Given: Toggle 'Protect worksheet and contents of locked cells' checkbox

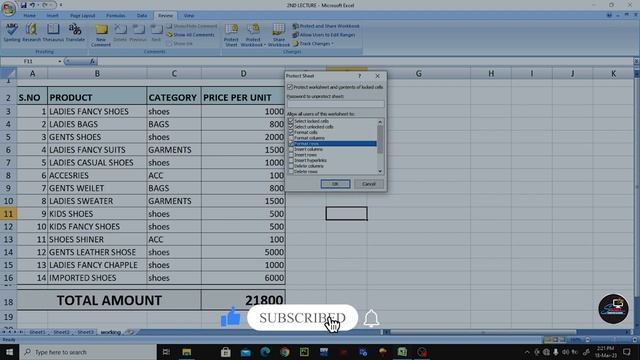Looking at the screenshot, I should tap(290, 87).
